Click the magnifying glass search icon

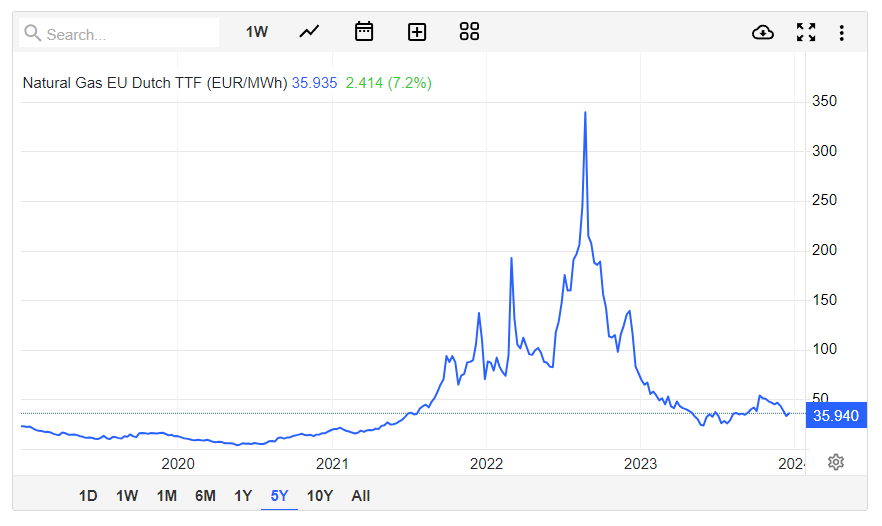(x=33, y=33)
